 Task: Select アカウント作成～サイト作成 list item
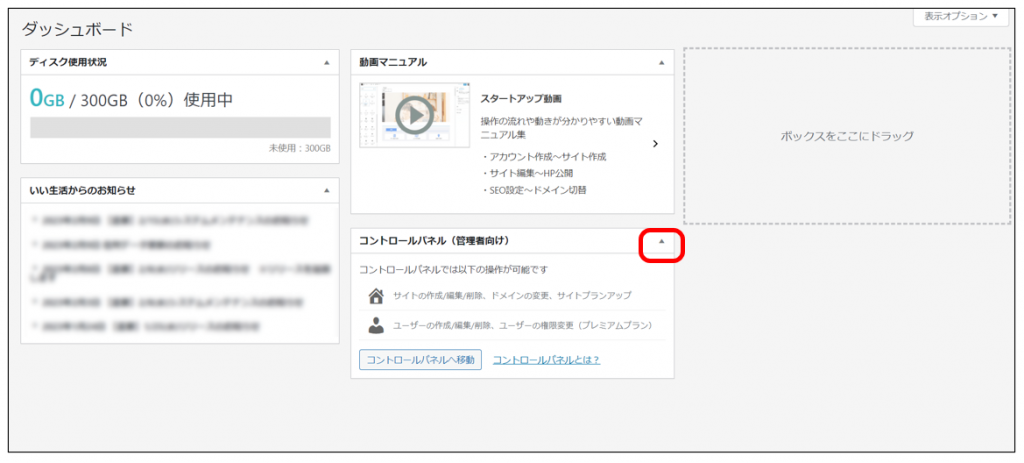click(546, 157)
